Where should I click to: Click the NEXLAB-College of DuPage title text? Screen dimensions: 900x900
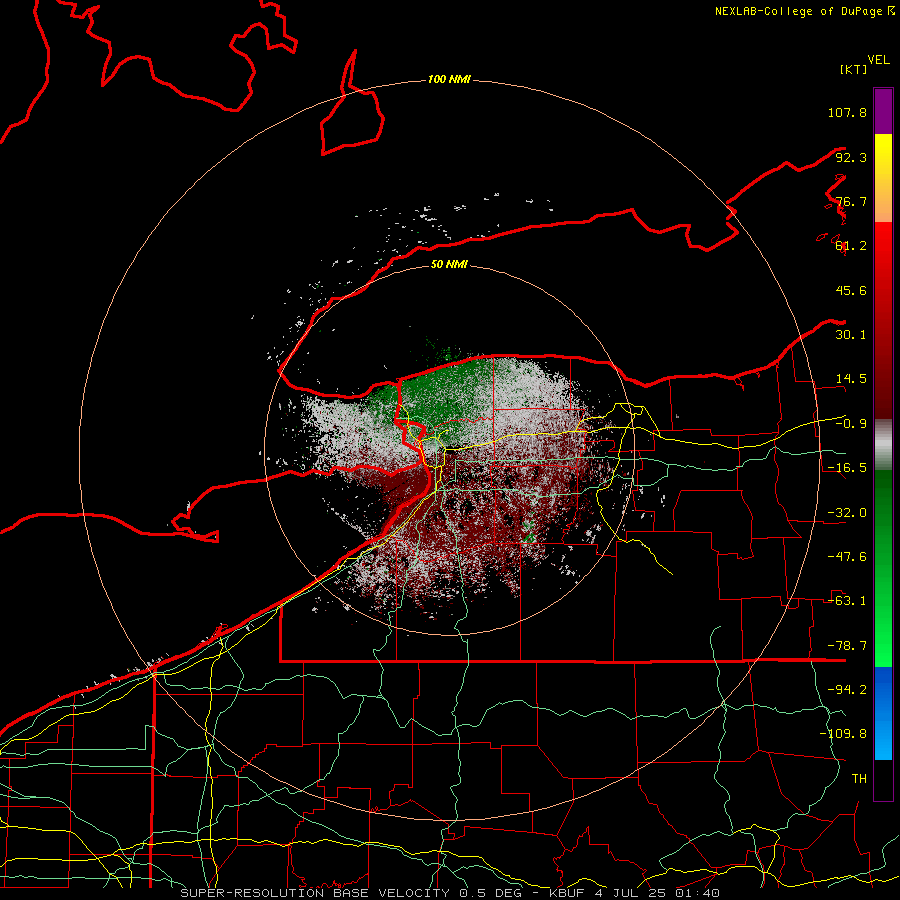(800, 11)
